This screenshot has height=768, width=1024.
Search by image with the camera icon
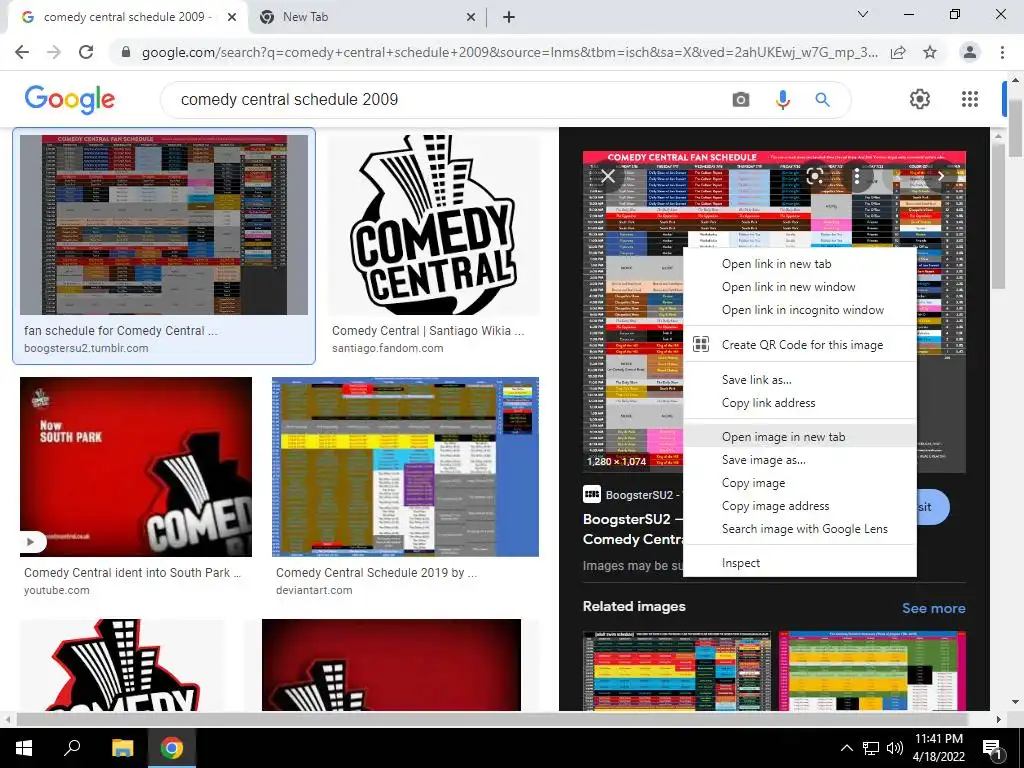[741, 99]
